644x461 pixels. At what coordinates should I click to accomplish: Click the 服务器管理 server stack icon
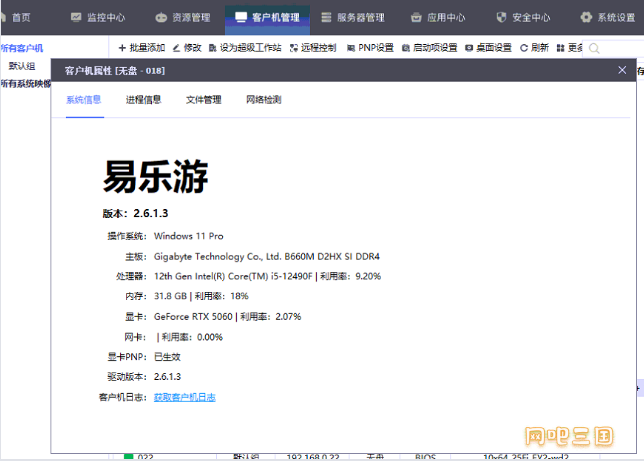coord(326,17)
